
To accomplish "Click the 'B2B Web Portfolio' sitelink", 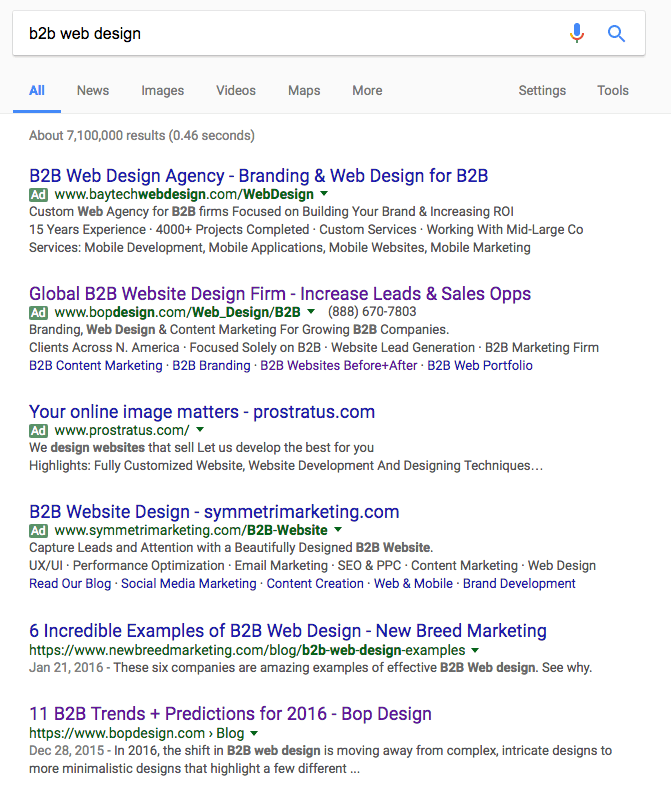I will [480, 365].
